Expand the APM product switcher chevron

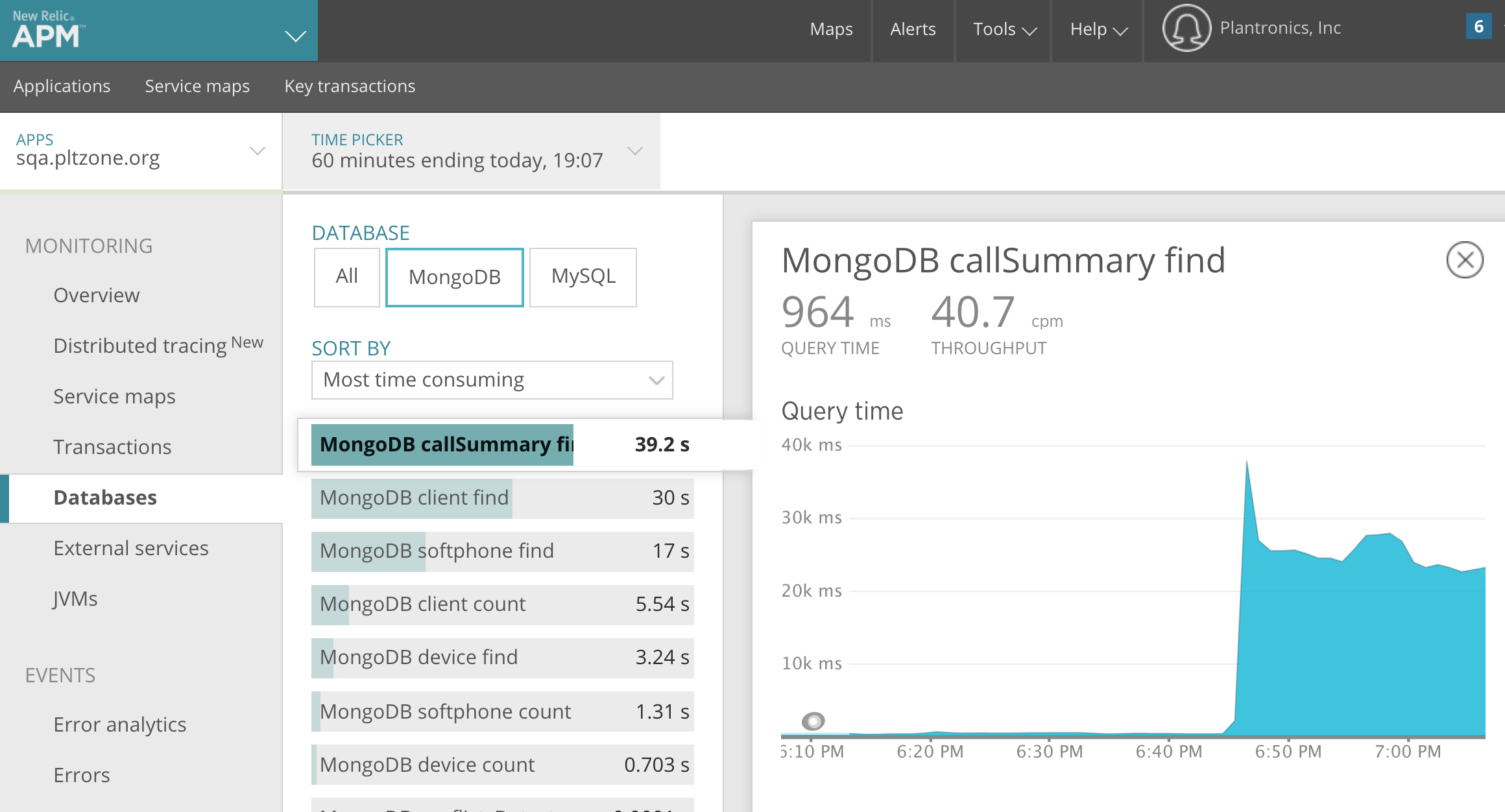296,36
